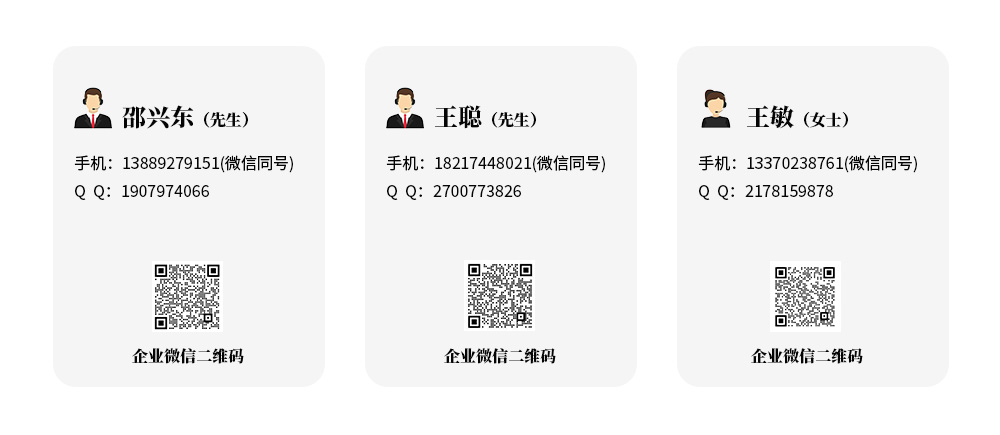Screen dimensions: 1000x435
Task: Click 企业微信二维码 label under 王敏's code
Action: coord(806,356)
